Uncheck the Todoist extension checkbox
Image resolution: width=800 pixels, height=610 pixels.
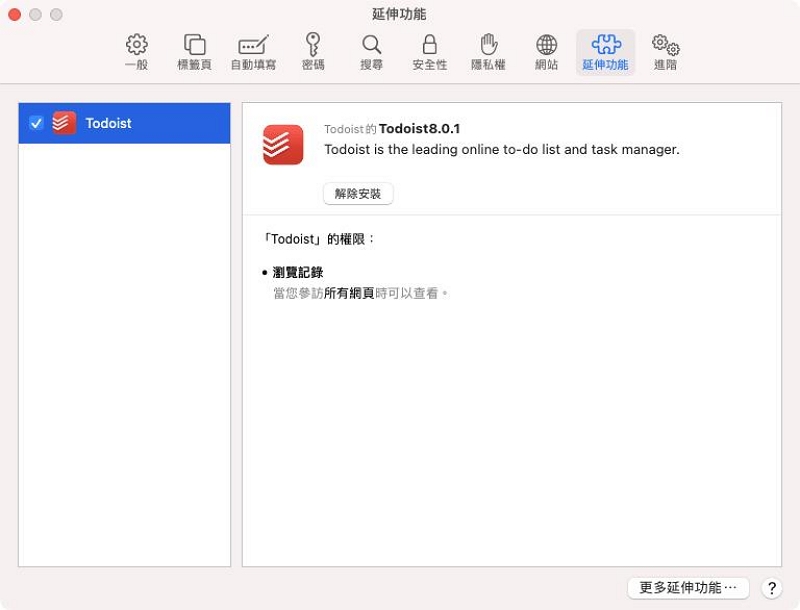click(36, 123)
